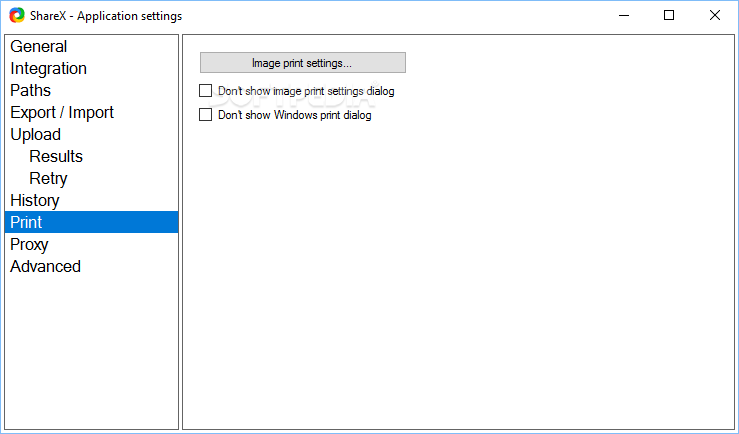The image size is (739, 434).
Task: Open the Image print settings dialog
Action: 303,63
